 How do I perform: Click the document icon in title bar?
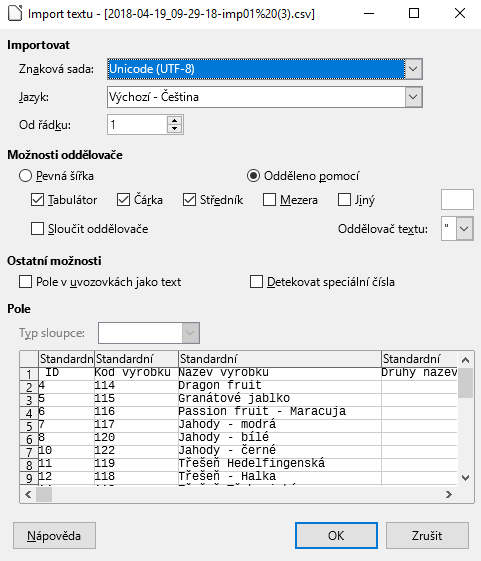[x=15, y=14]
